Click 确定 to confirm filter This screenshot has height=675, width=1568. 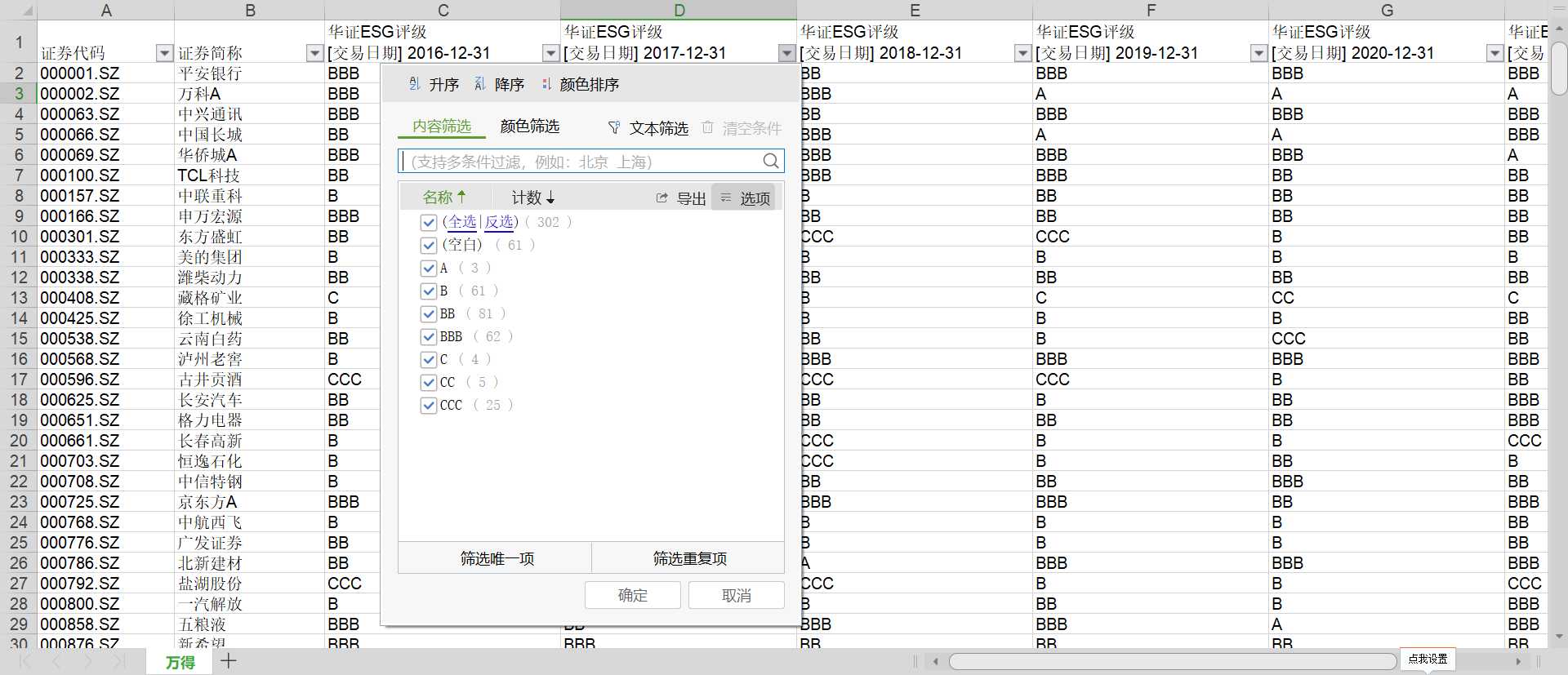pos(633,595)
